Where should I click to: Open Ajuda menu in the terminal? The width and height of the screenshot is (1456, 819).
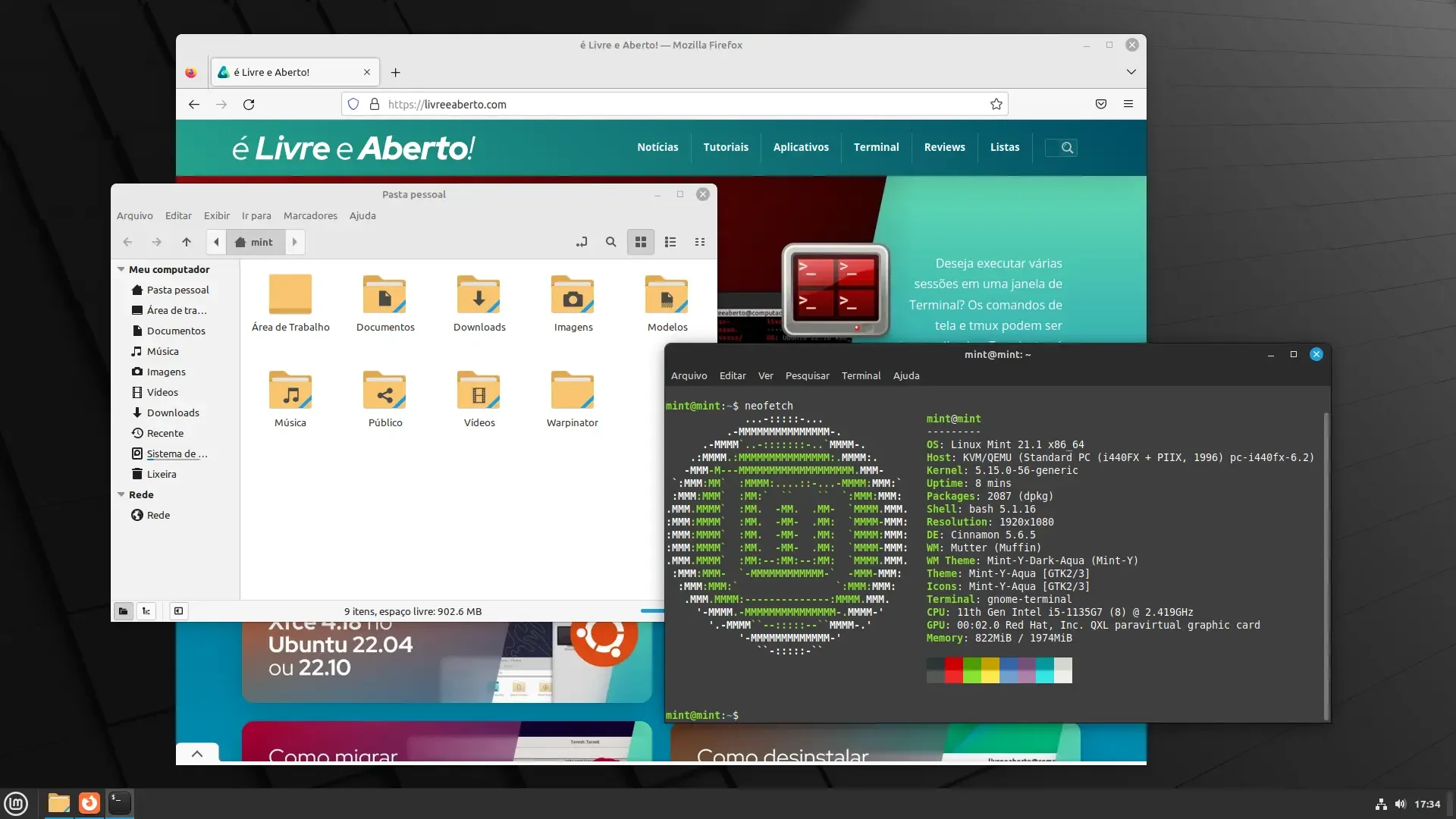[906, 376]
